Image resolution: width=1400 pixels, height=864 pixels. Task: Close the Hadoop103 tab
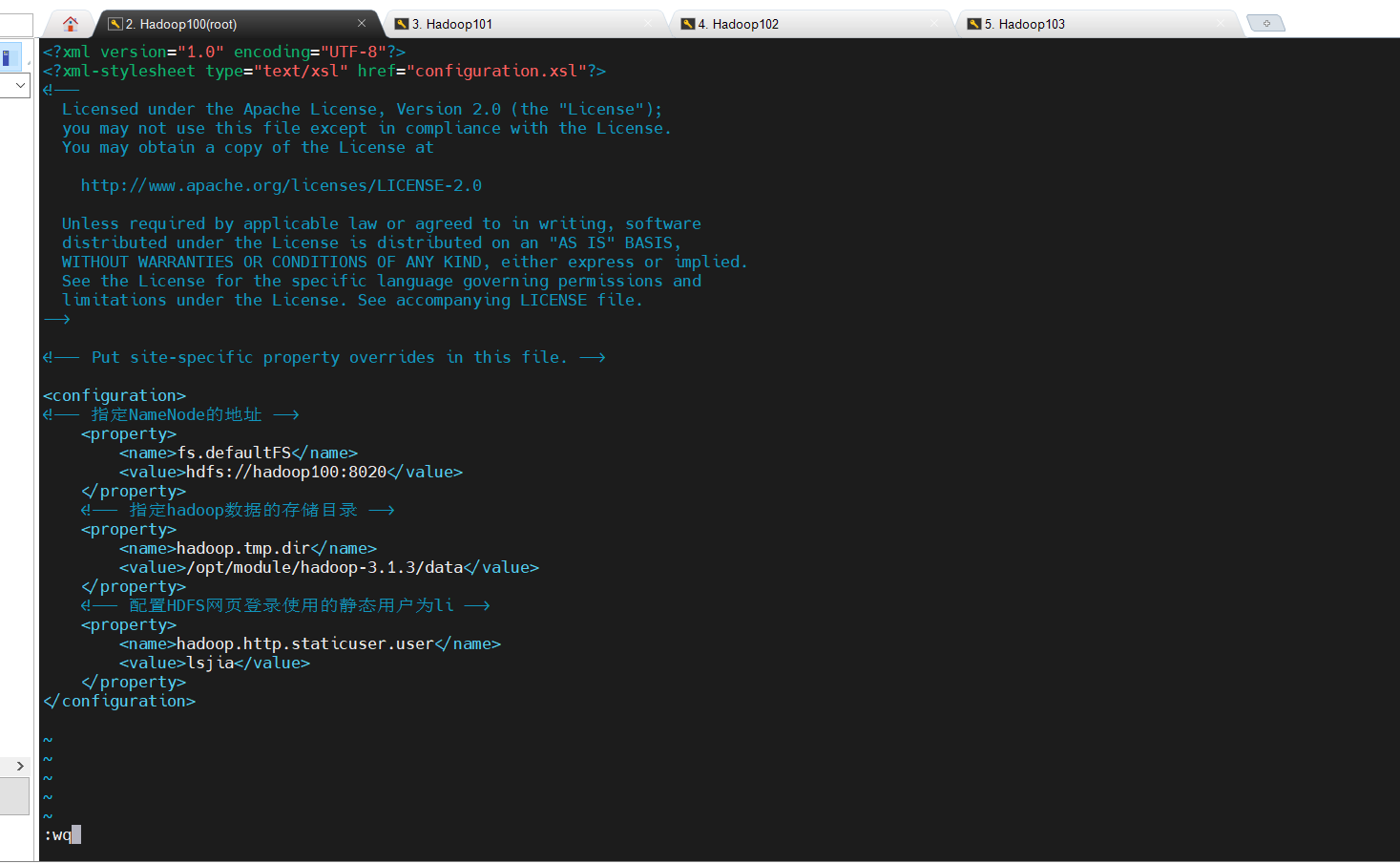1221,23
